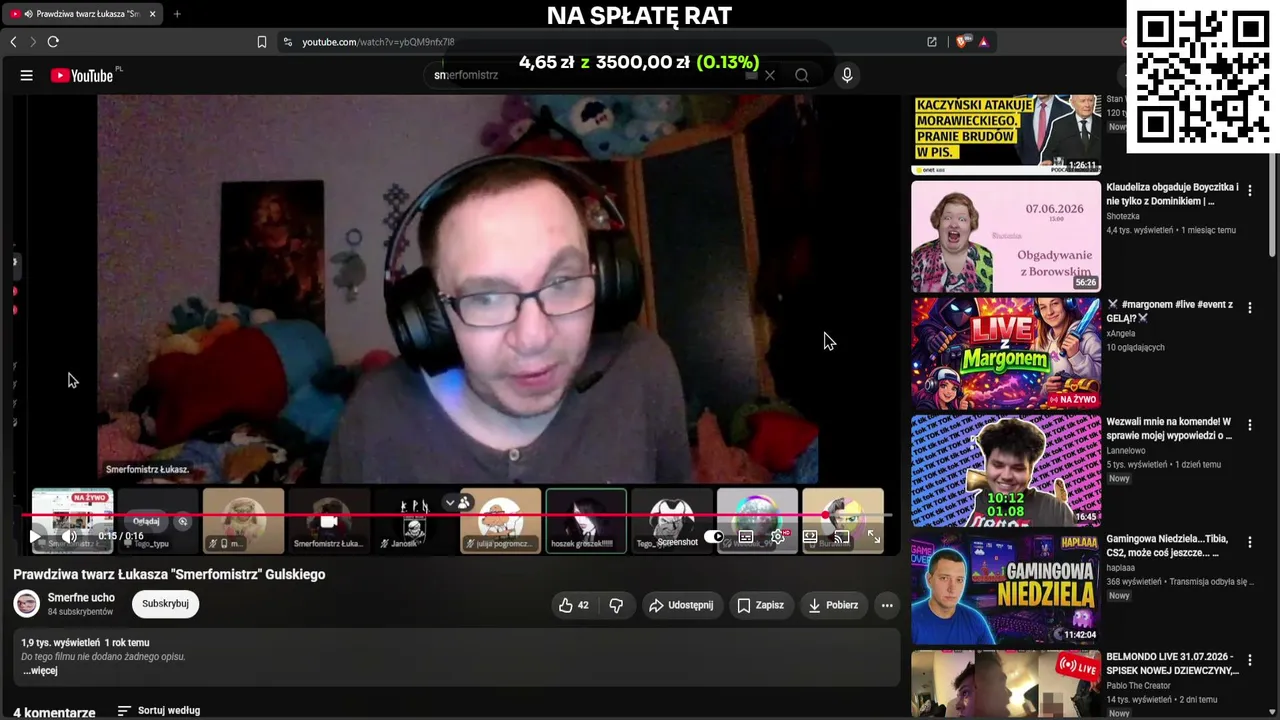Subscribe using the Subskrybuj button
This screenshot has height=720, width=1280.
(165, 604)
